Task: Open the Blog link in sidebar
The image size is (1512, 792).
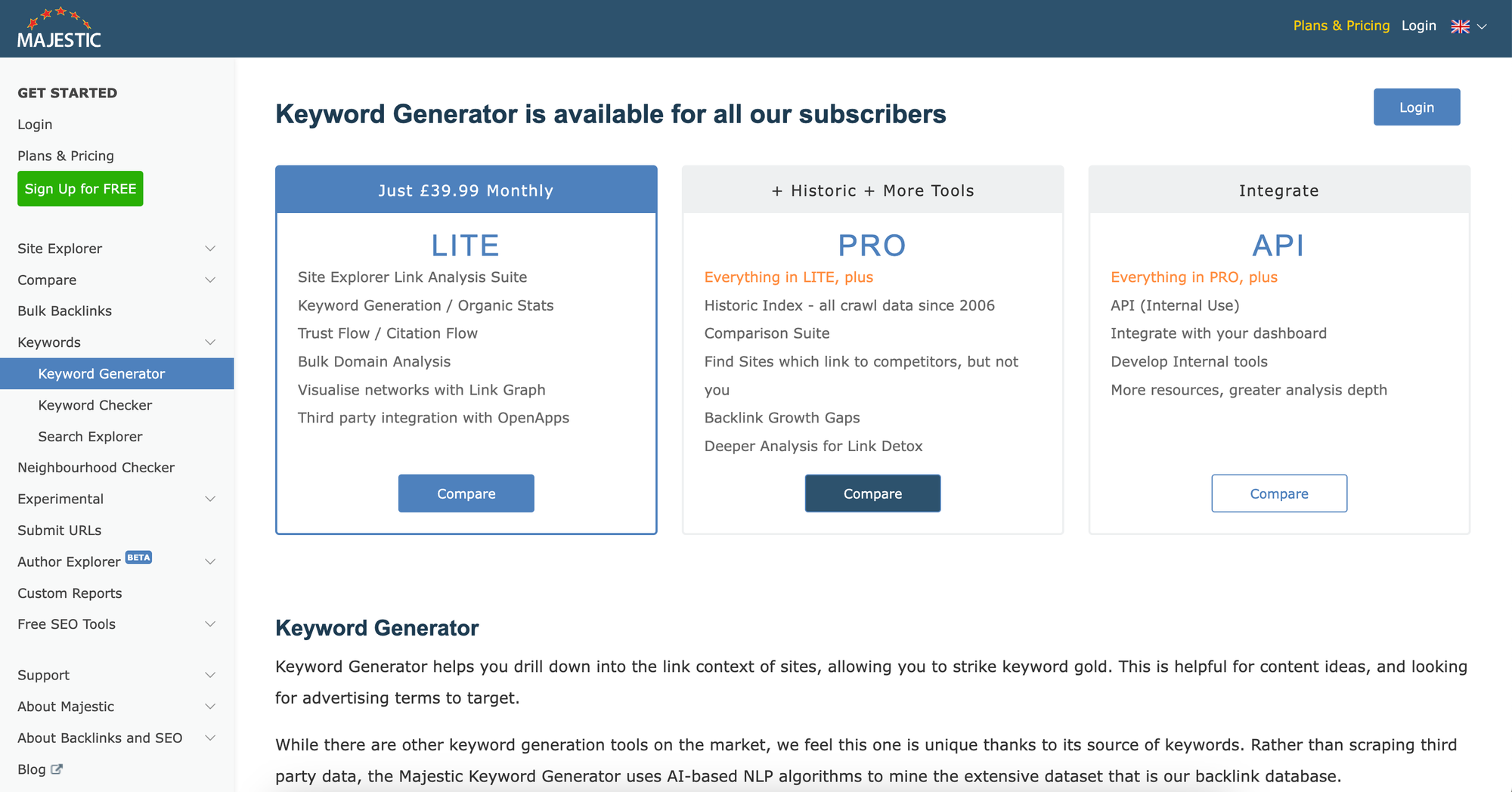Action: point(32,769)
